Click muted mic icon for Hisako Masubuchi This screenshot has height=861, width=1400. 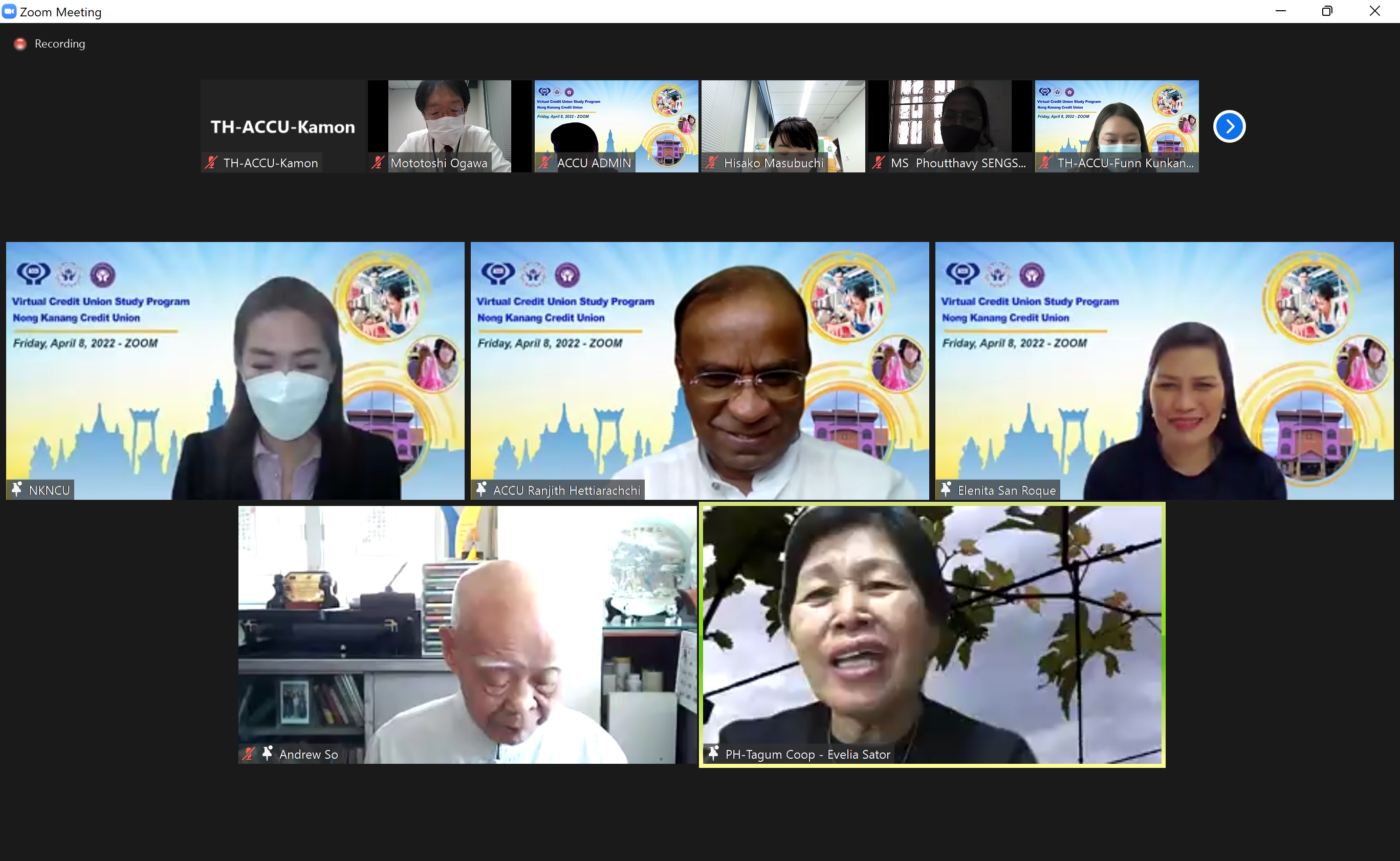point(711,163)
